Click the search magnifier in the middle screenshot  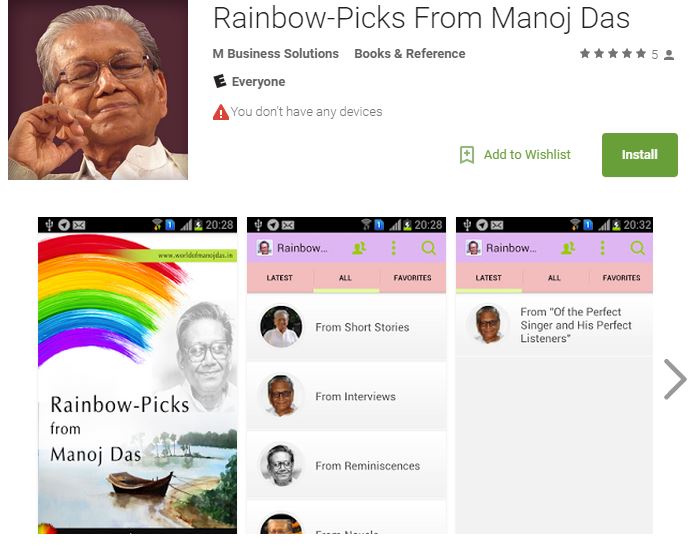pos(428,248)
